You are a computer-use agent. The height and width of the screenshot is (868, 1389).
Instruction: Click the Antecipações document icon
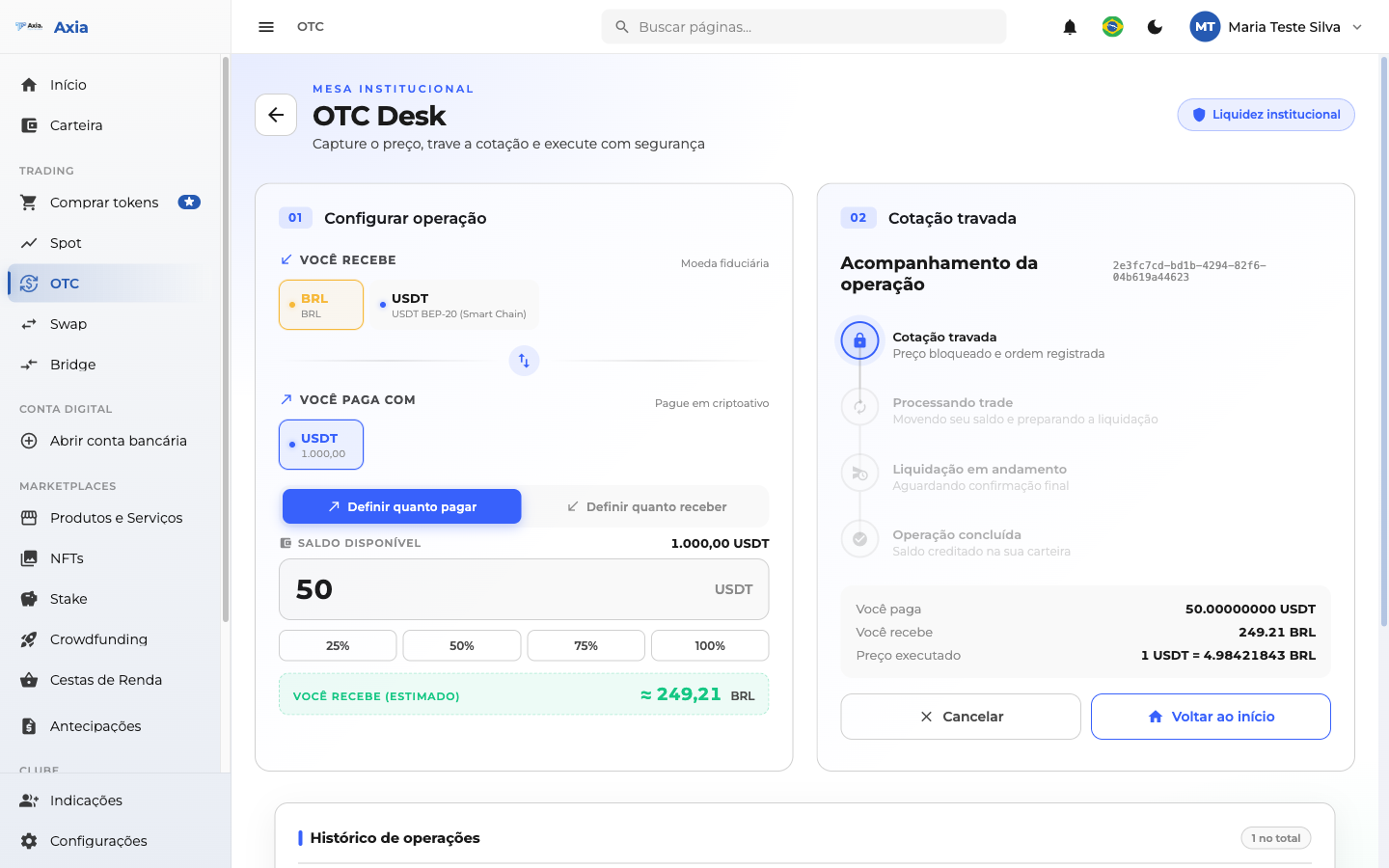point(29,726)
